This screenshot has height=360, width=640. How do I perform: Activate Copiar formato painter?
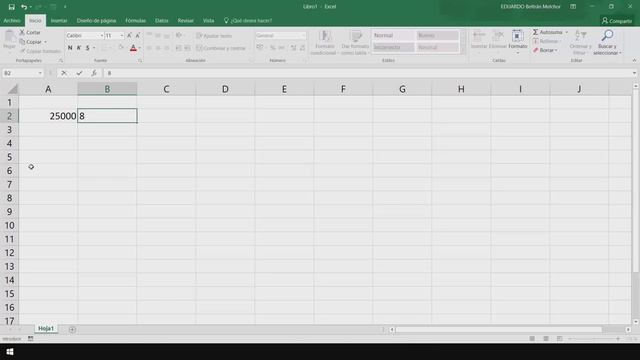pos(40,51)
